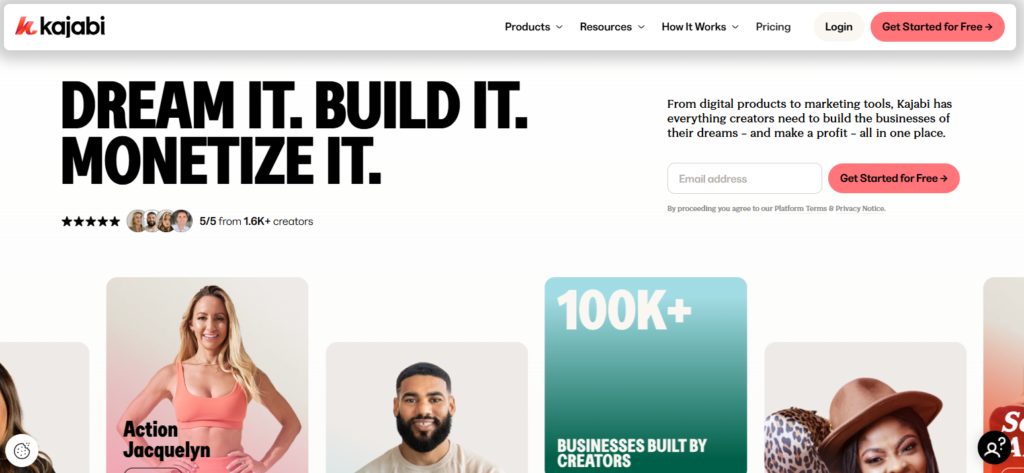1024x473 pixels.
Task: Open the Platform Terms link
Action: (800, 208)
